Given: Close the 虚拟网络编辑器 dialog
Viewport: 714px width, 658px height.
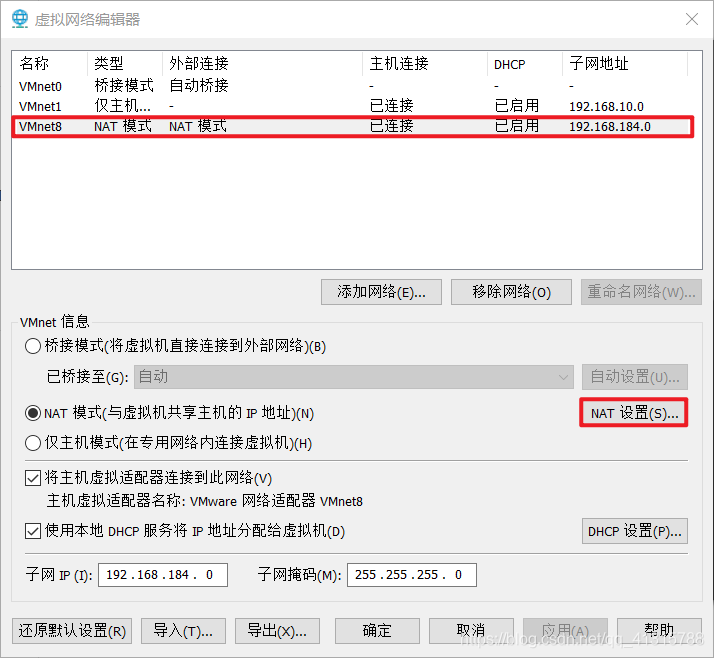Looking at the screenshot, I should (692, 19).
